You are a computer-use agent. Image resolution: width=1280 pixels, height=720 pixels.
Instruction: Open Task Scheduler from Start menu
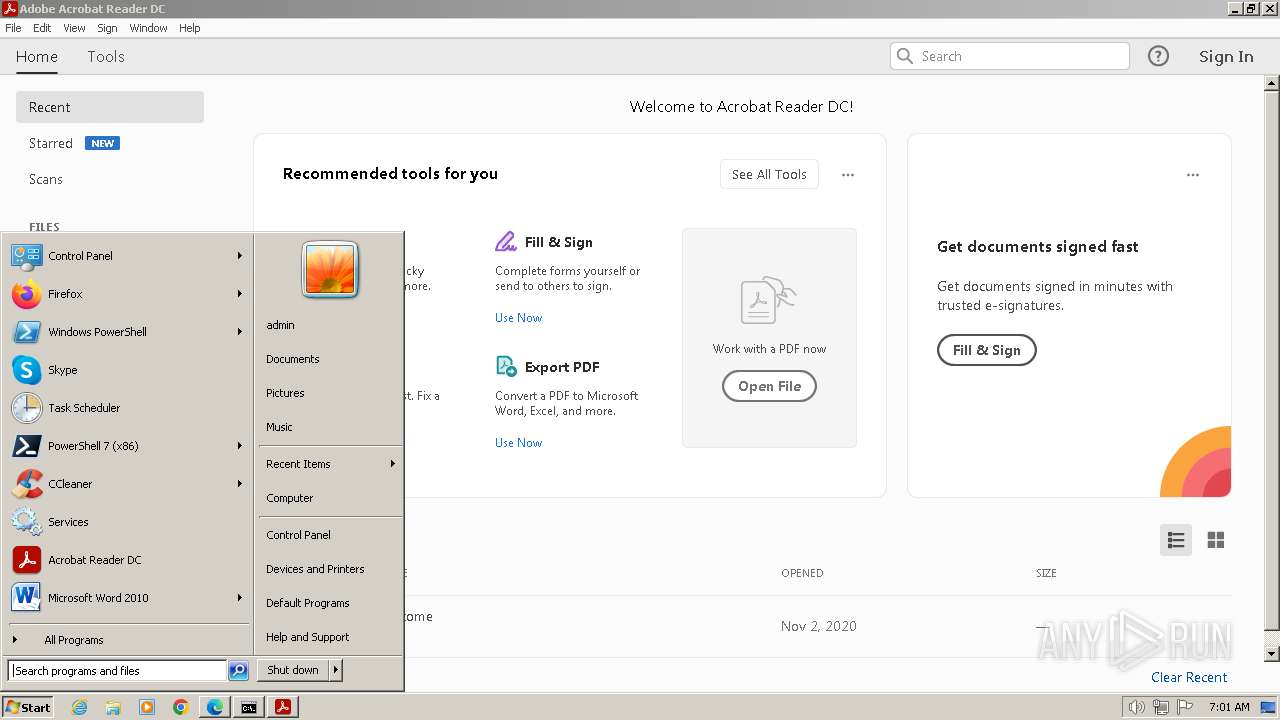click(x=26, y=408)
